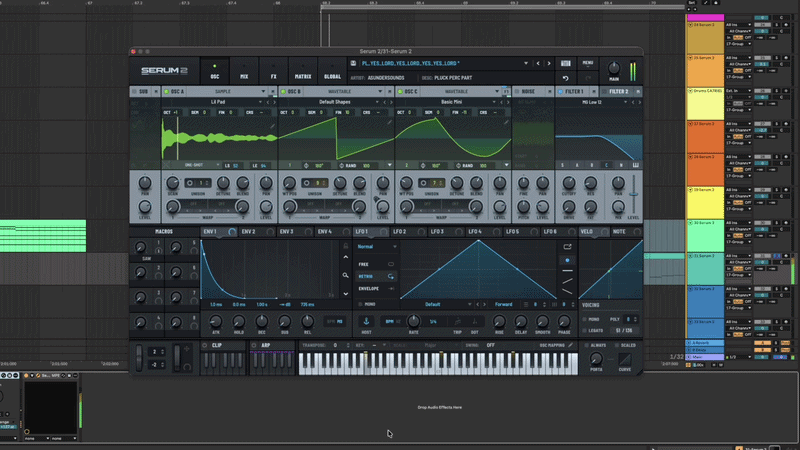Click the envelope lock icon
800x450 pixels.
click(345, 246)
